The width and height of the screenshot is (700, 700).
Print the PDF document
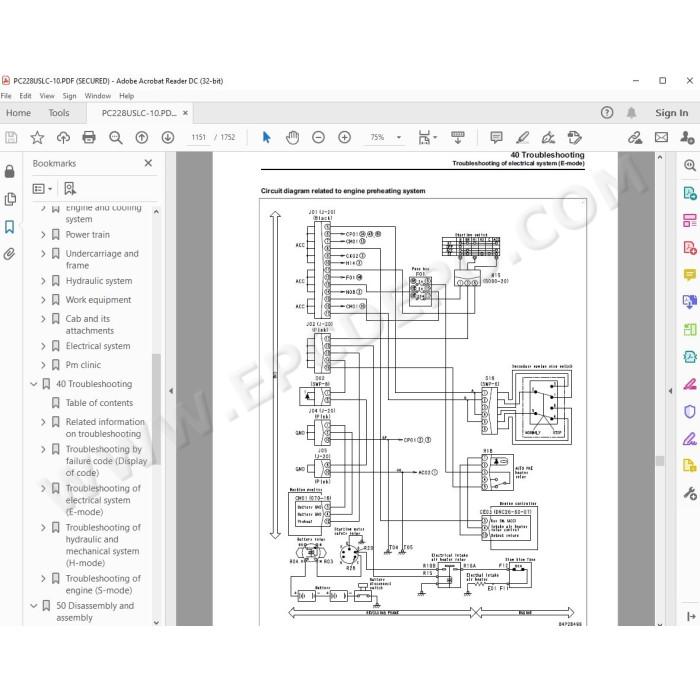click(89, 138)
